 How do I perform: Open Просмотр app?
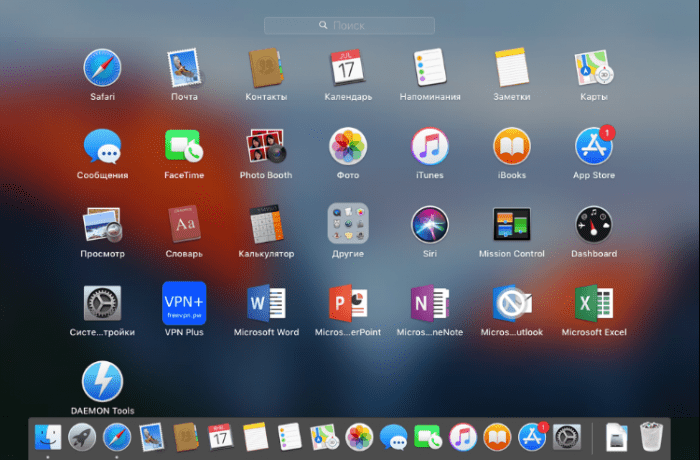102,224
